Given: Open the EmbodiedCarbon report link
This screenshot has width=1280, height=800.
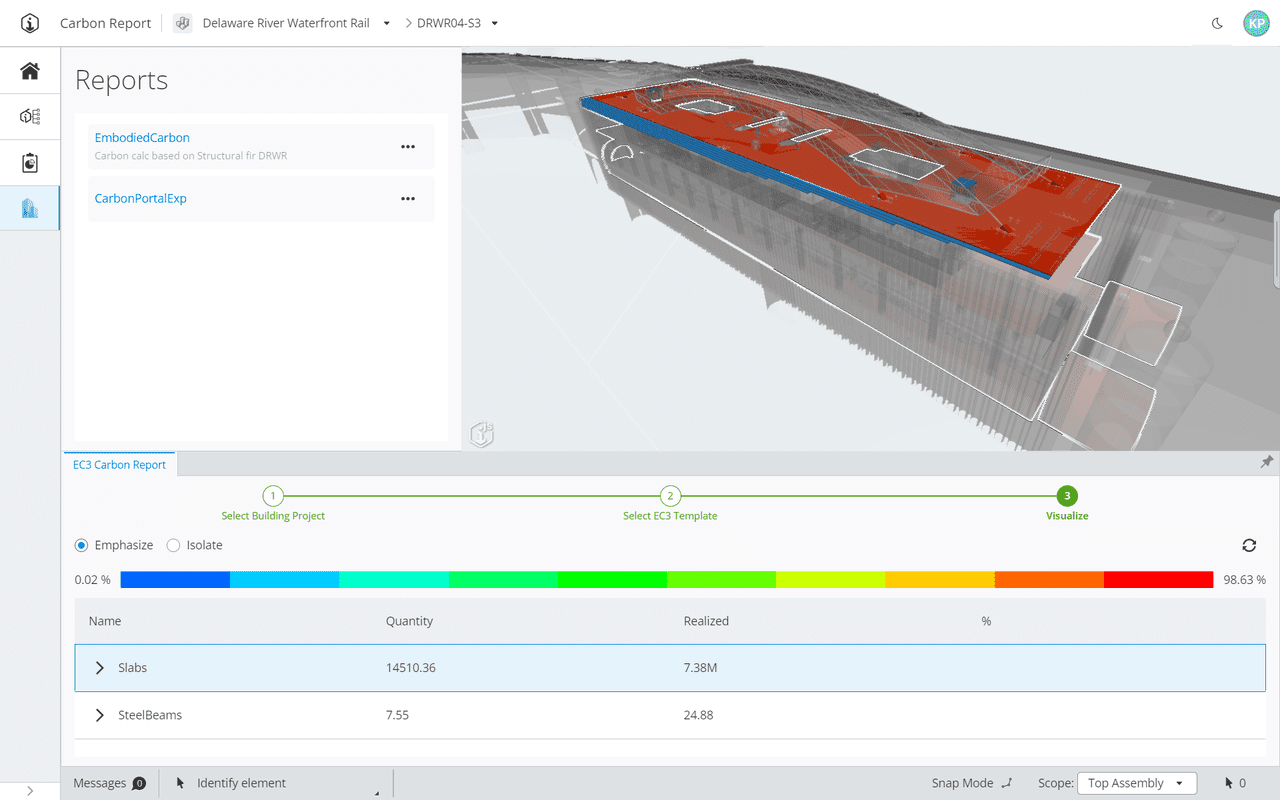Looking at the screenshot, I should [142, 137].
